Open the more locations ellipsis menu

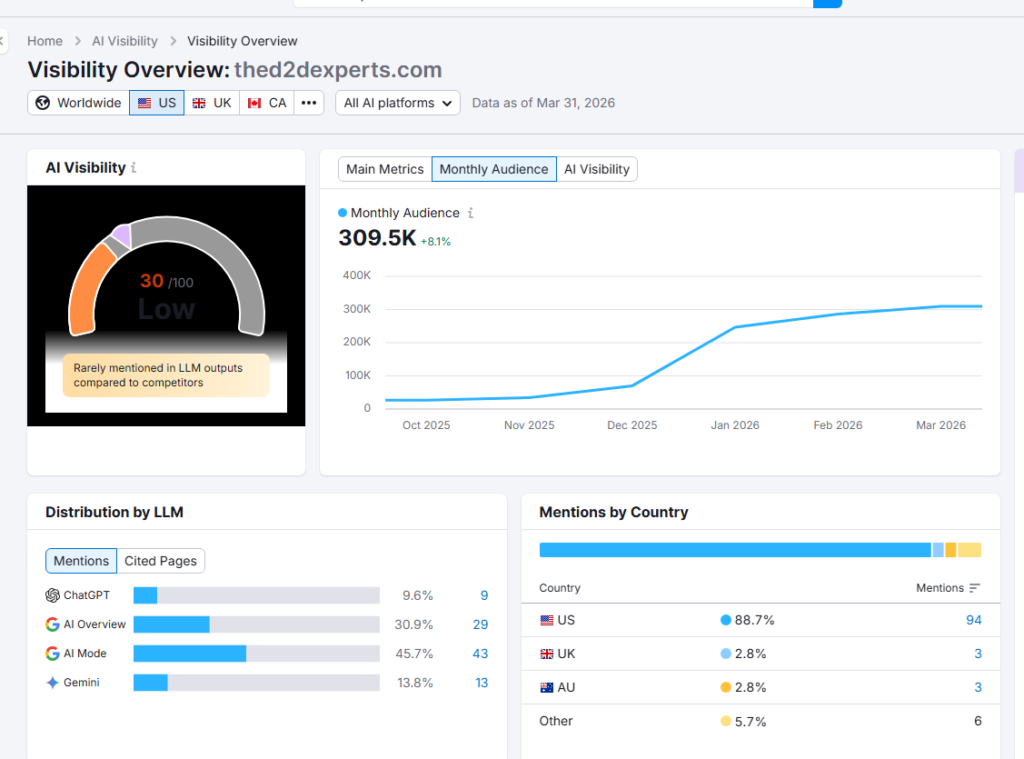(x=309, y=102)
